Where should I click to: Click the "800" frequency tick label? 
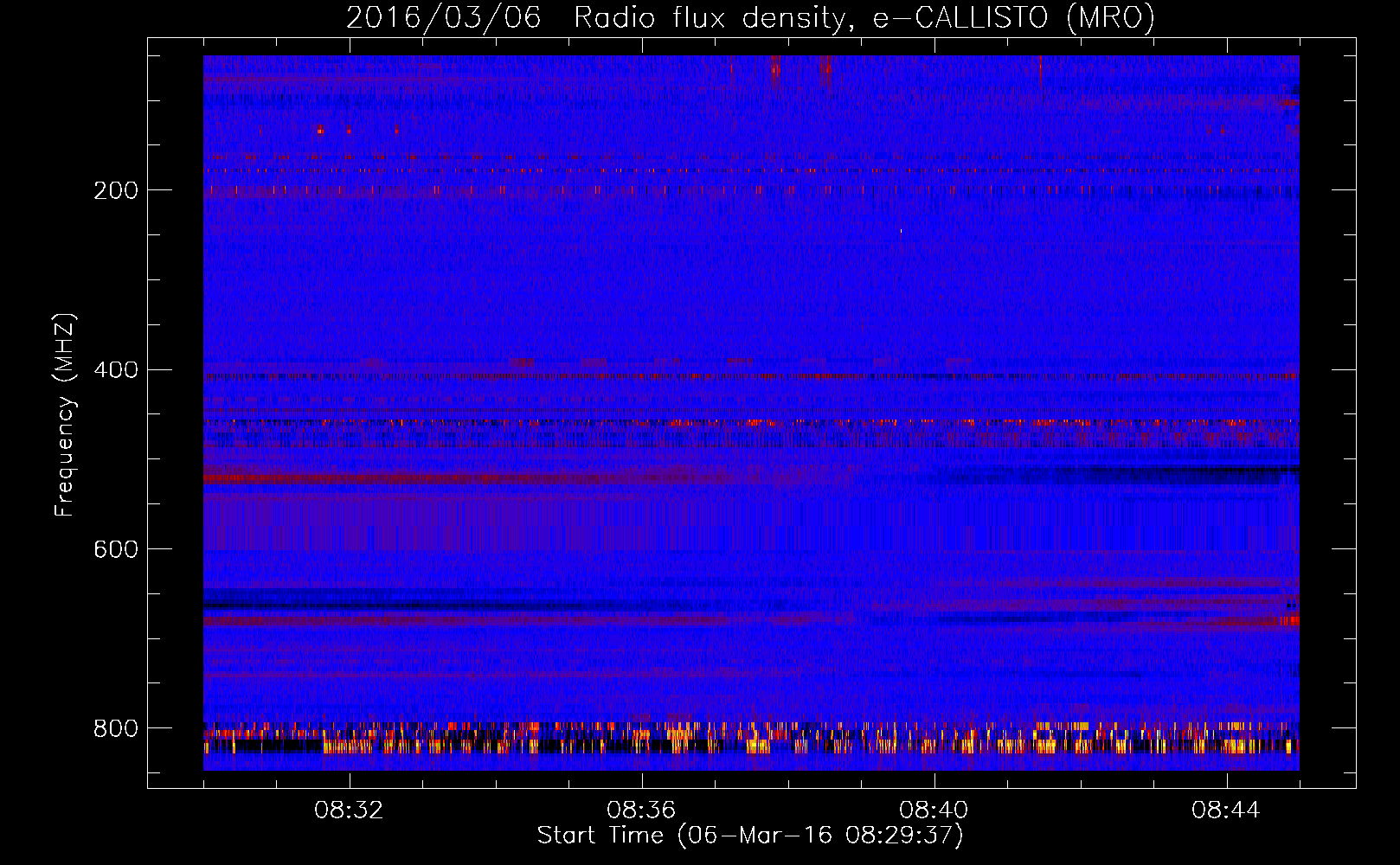click(116, 728)
